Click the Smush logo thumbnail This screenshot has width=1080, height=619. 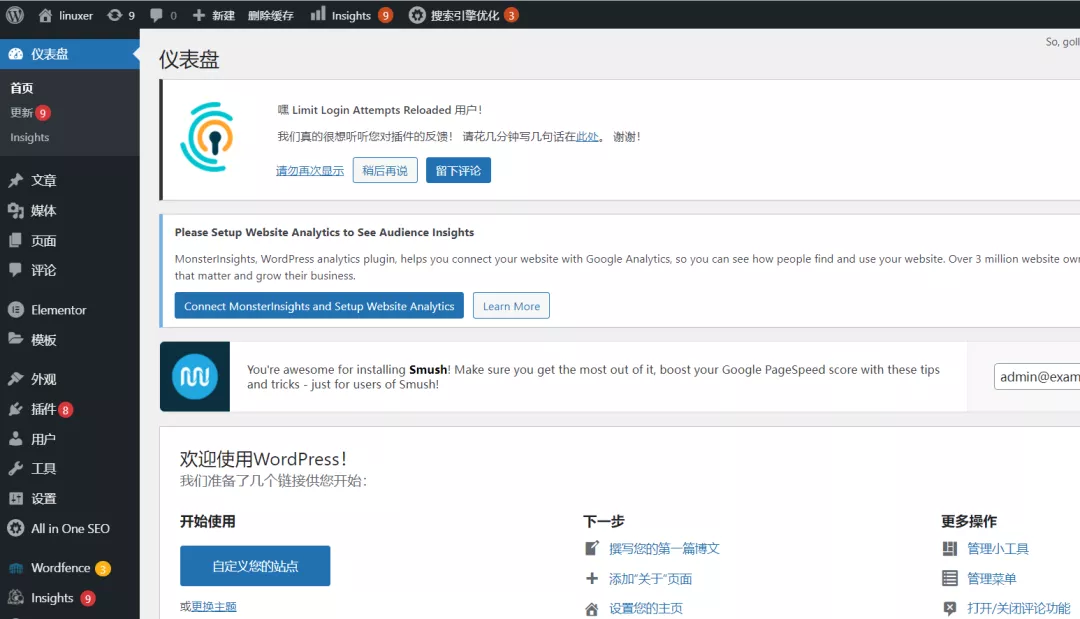pos(195,377)
